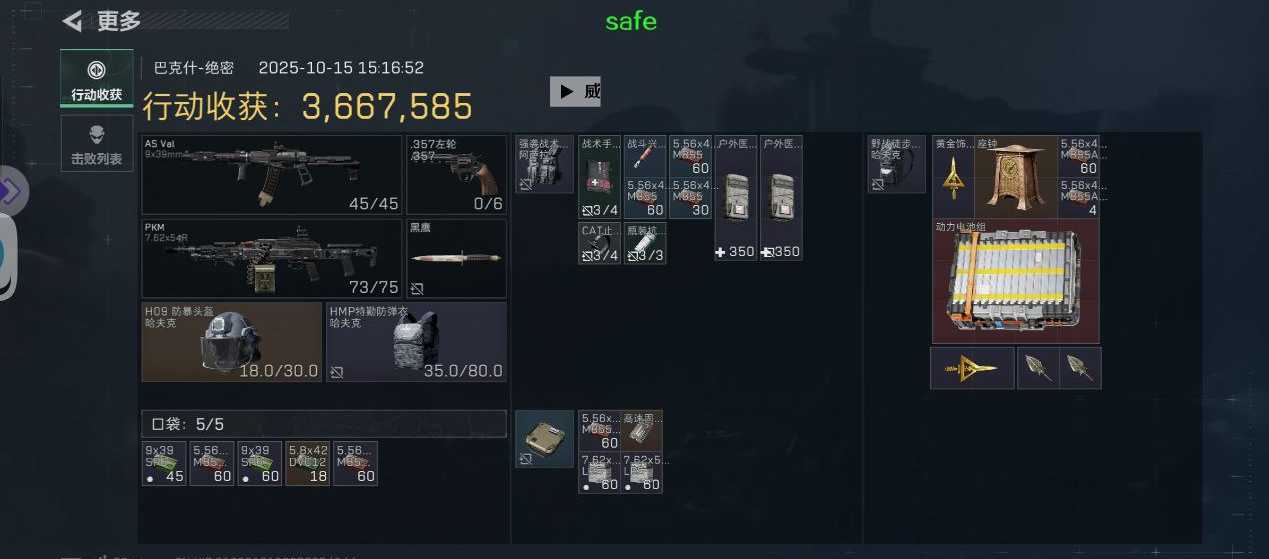Select the first 户外医 medical kit
The width and height of the screenshot is (1269, 559).
pos(735,198)
